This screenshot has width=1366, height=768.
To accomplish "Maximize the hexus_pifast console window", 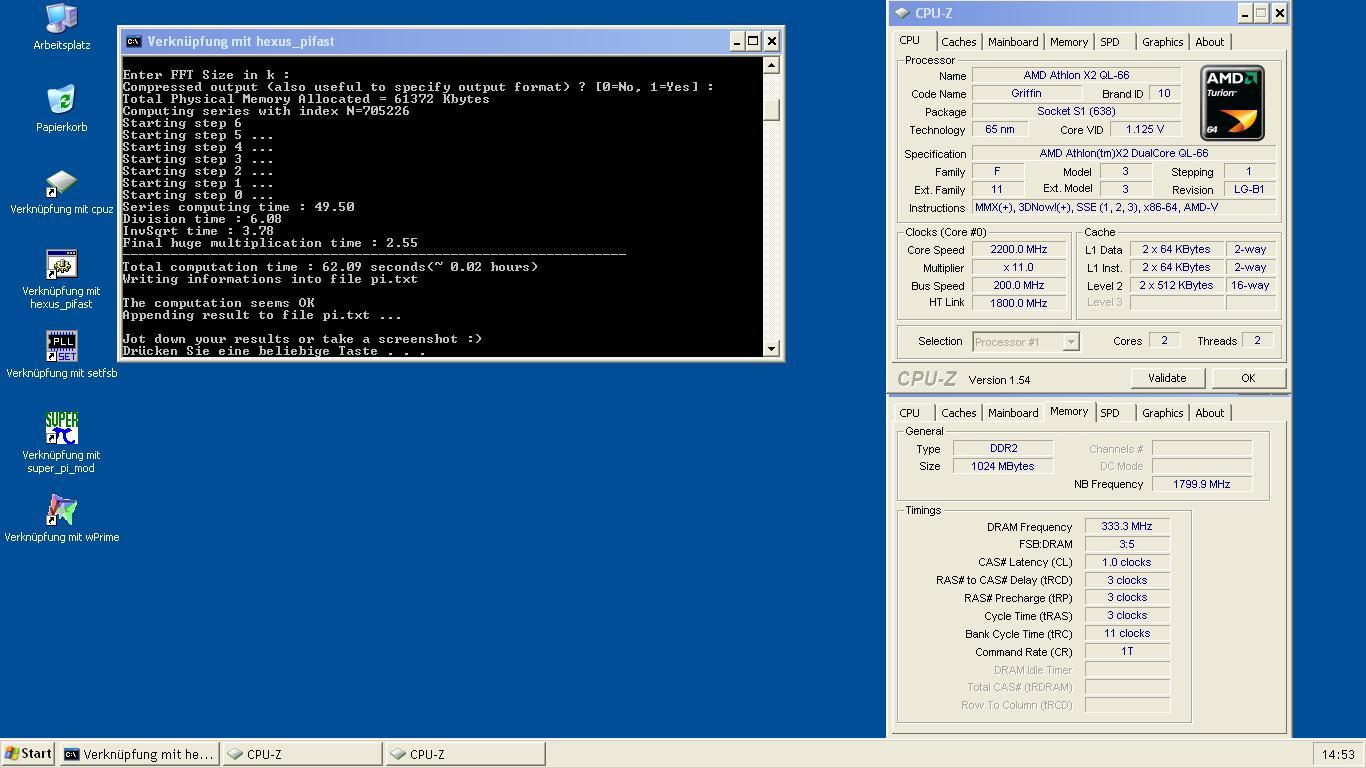I will (x=753, y=41).
